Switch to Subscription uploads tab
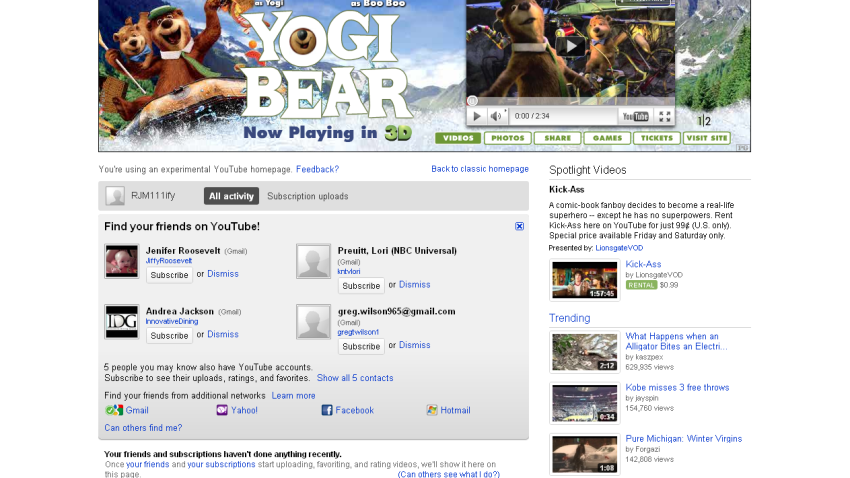The image size is (850, 478). click(x=307, y=196)
